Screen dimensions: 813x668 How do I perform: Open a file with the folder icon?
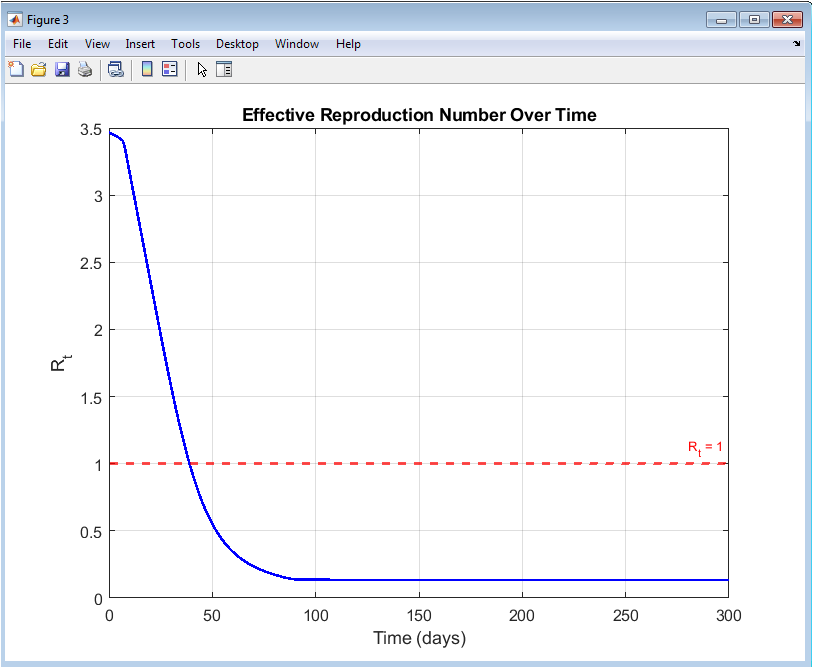pos(39,70)
